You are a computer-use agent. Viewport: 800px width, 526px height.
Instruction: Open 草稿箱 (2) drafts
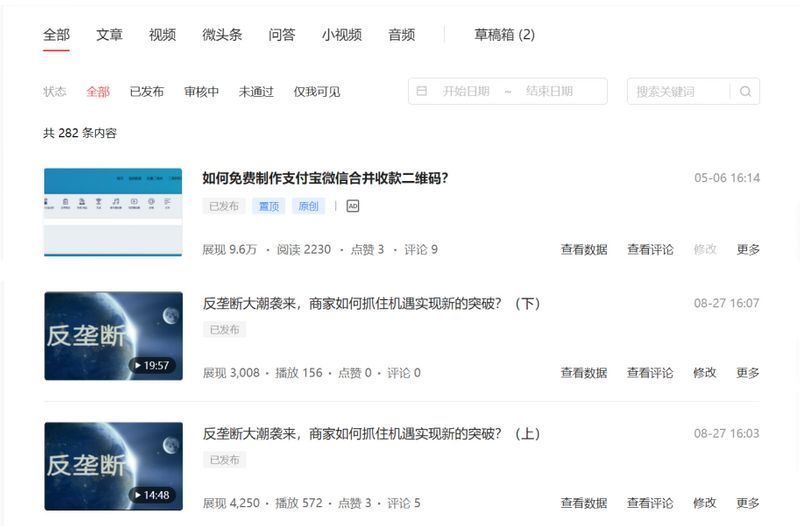click(x=504, y=35)
